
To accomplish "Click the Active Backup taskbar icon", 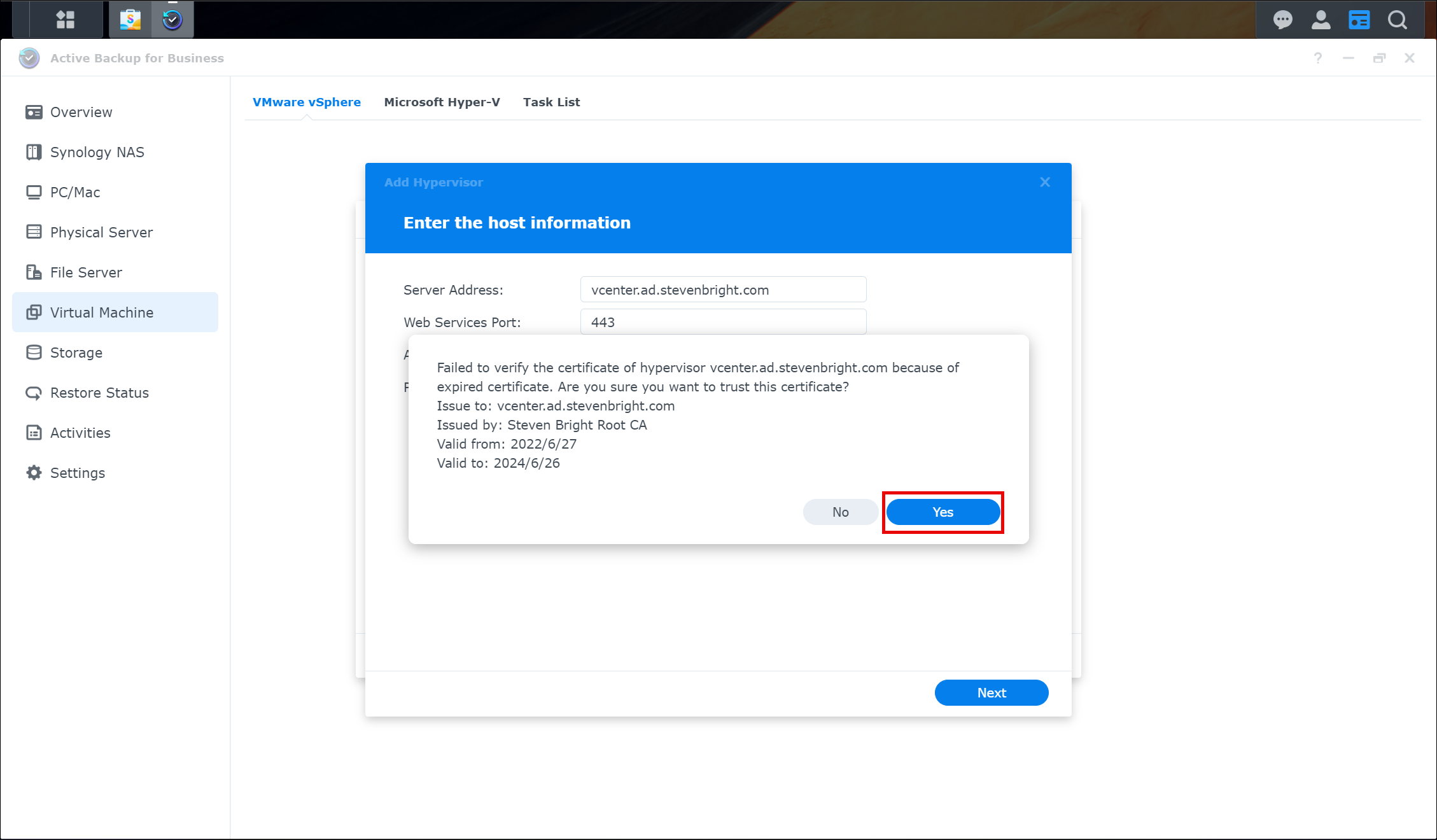I will tap(172, 19).
